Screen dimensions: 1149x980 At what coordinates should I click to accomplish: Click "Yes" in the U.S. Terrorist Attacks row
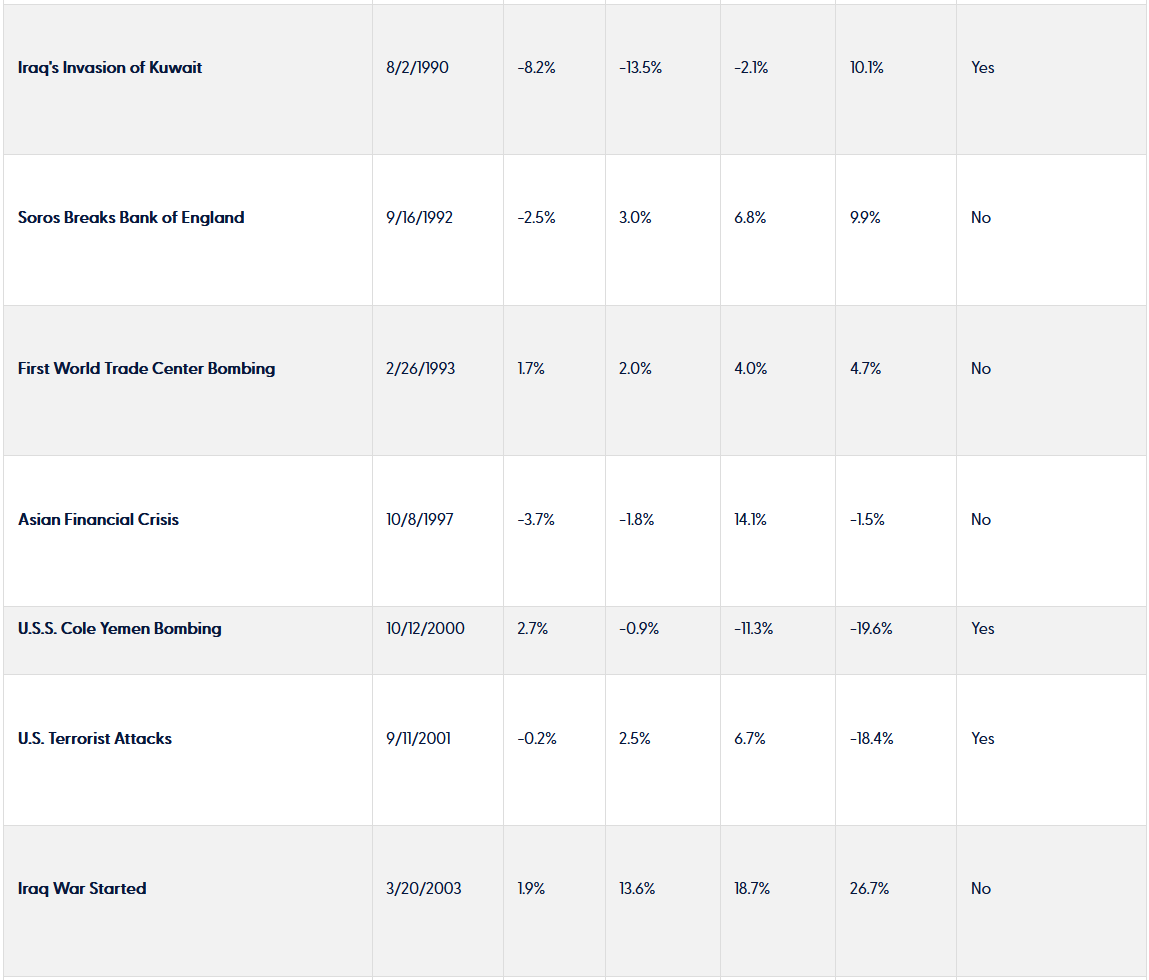click(983, 739)
